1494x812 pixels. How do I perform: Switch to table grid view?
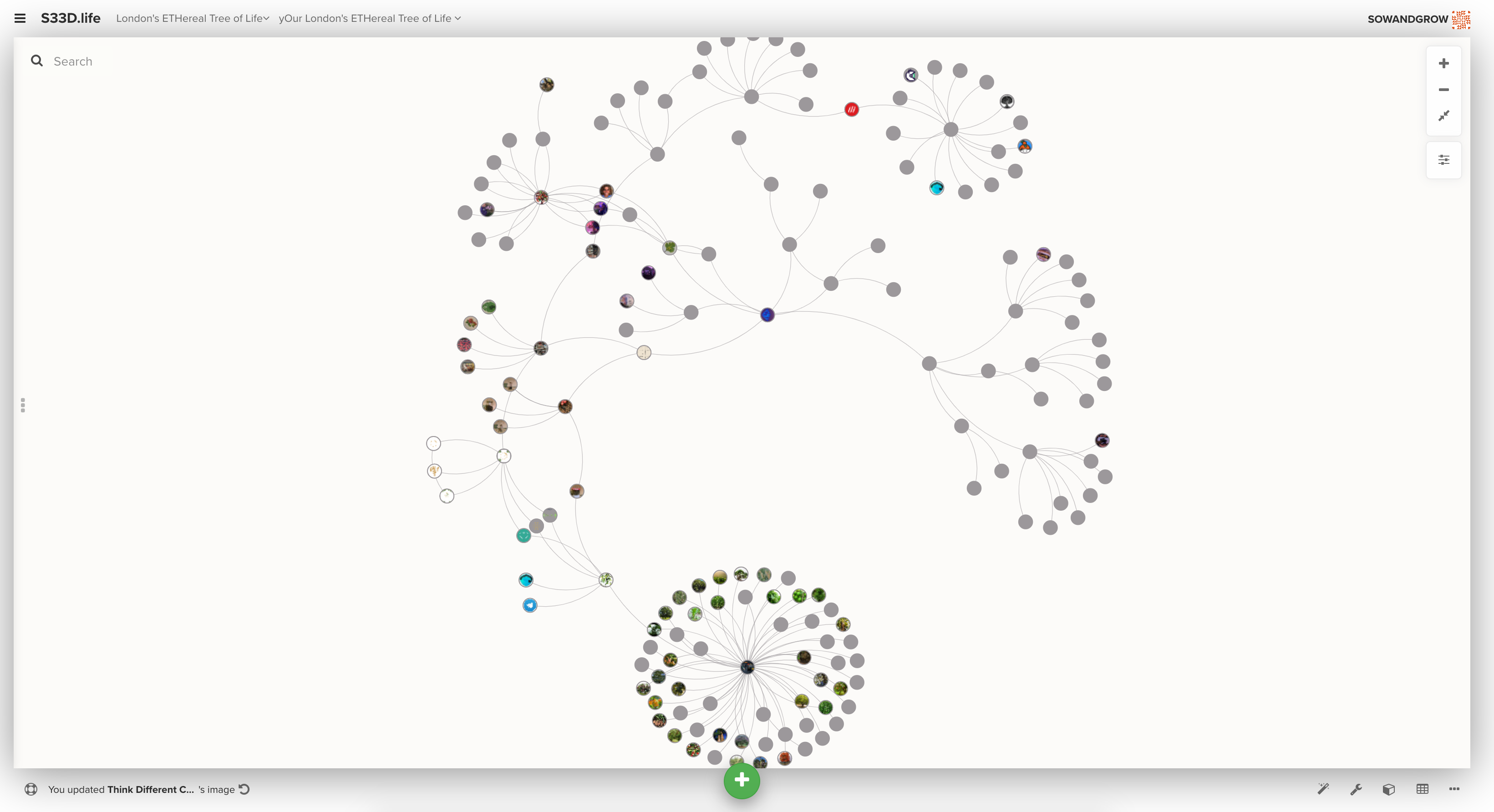coord(1422,789)
